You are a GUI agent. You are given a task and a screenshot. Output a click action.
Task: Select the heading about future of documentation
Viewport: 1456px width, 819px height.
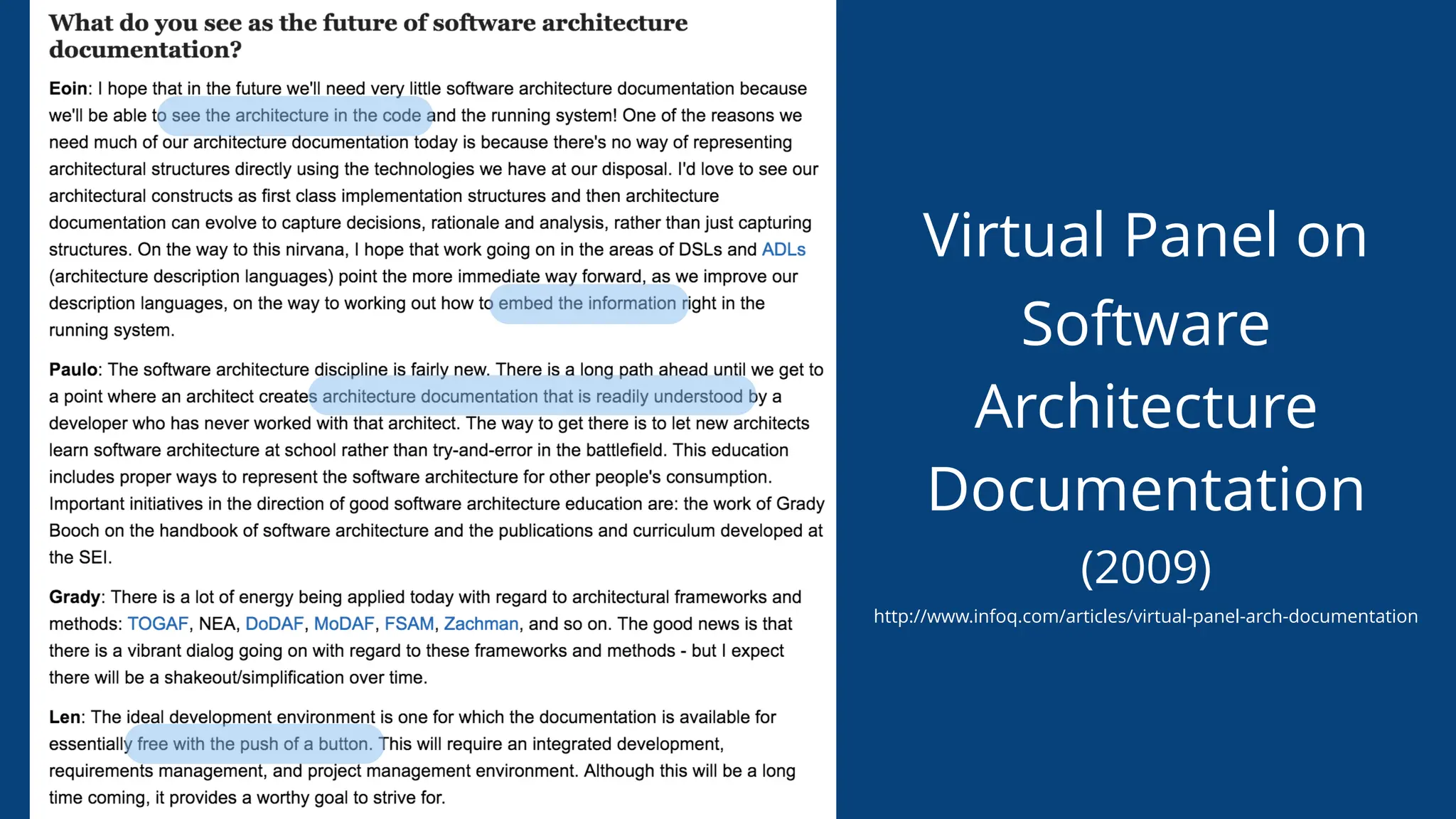click(x=368, y=36)
